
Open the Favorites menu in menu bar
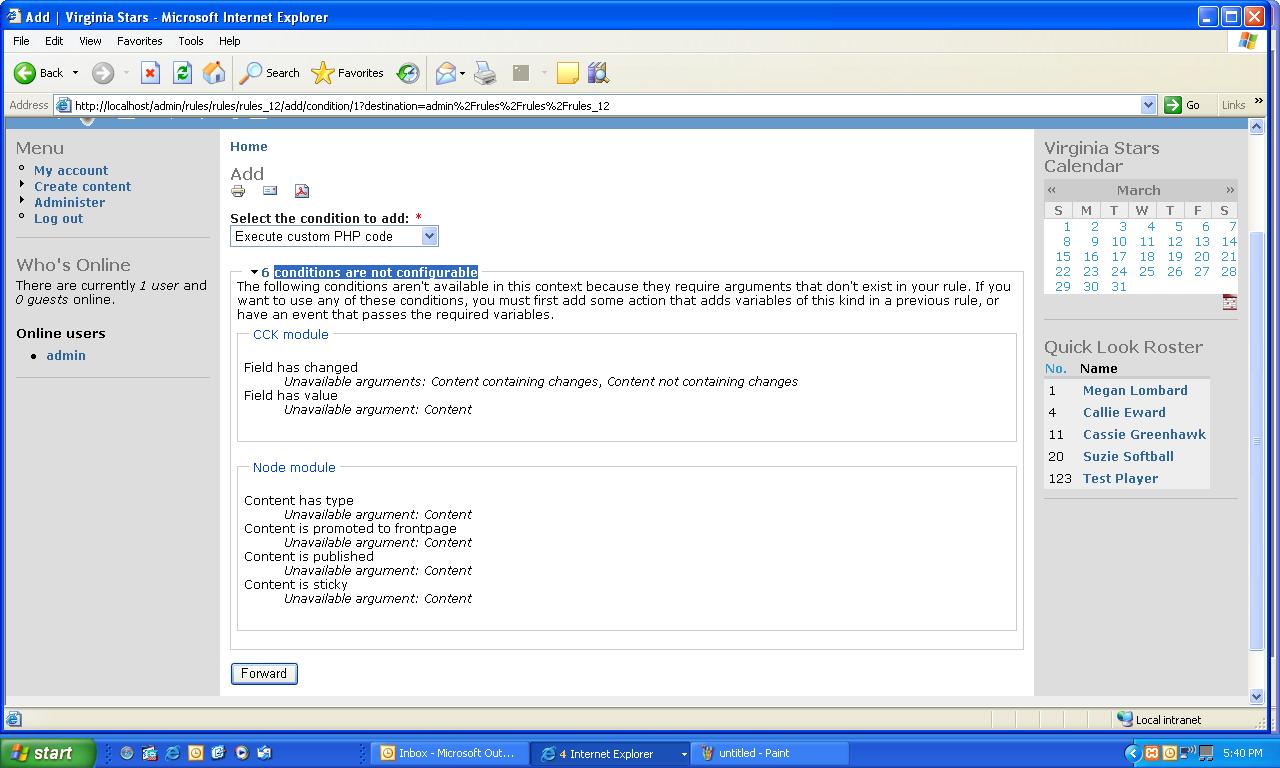click(x=139, y=41)
